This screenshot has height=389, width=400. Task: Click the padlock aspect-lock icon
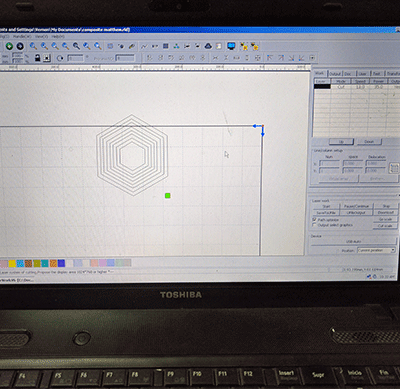[x=38, y=58]
